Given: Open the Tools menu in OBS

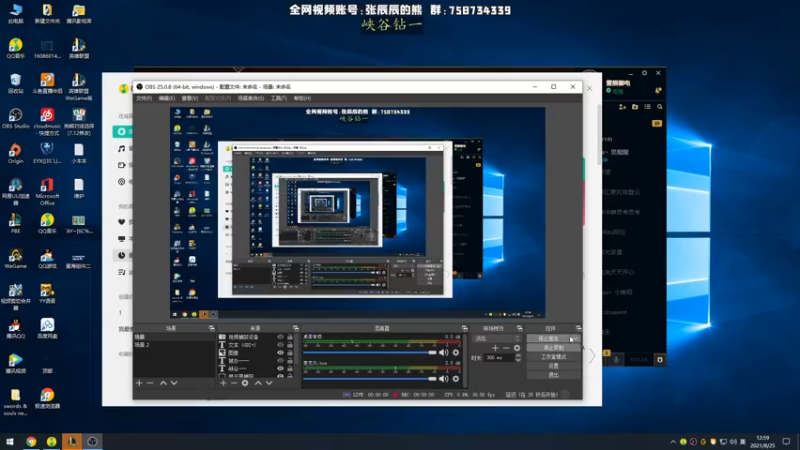Looking at the screenshot, I should pos(279,98).
